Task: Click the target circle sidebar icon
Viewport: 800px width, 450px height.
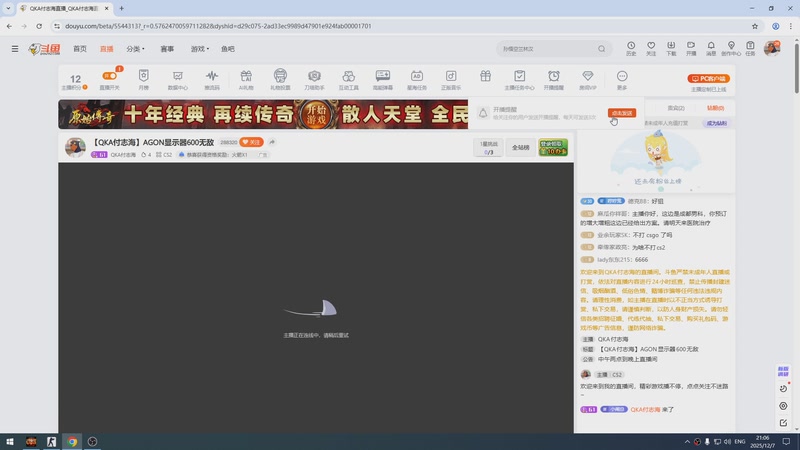Action: (x=783, y=406)
